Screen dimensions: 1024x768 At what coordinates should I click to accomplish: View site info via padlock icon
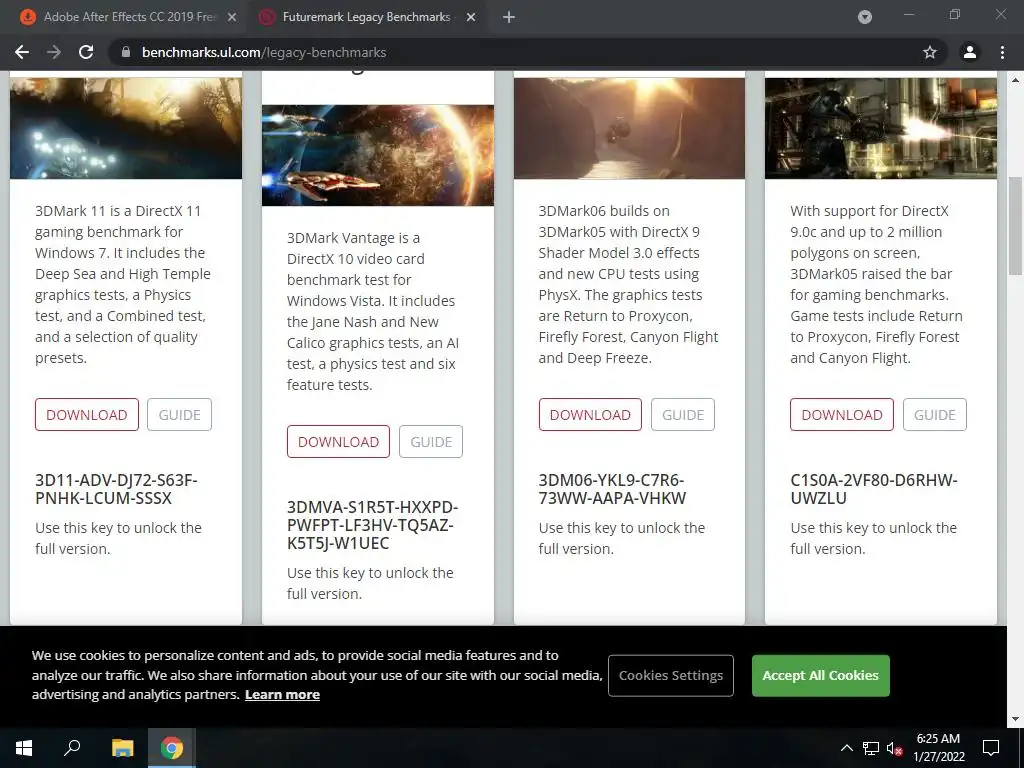click(x=125, y=52)
